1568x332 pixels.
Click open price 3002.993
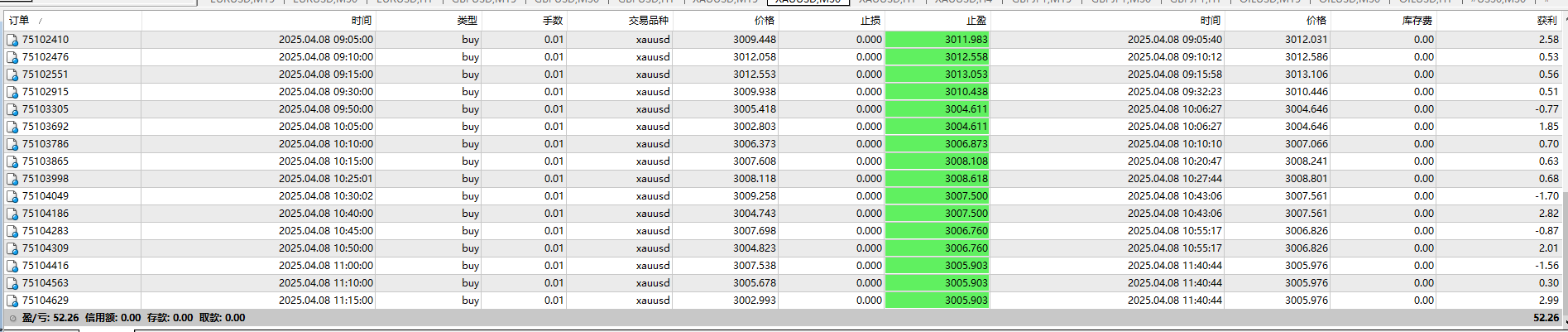pyautogui.click(x=755, y=301)
